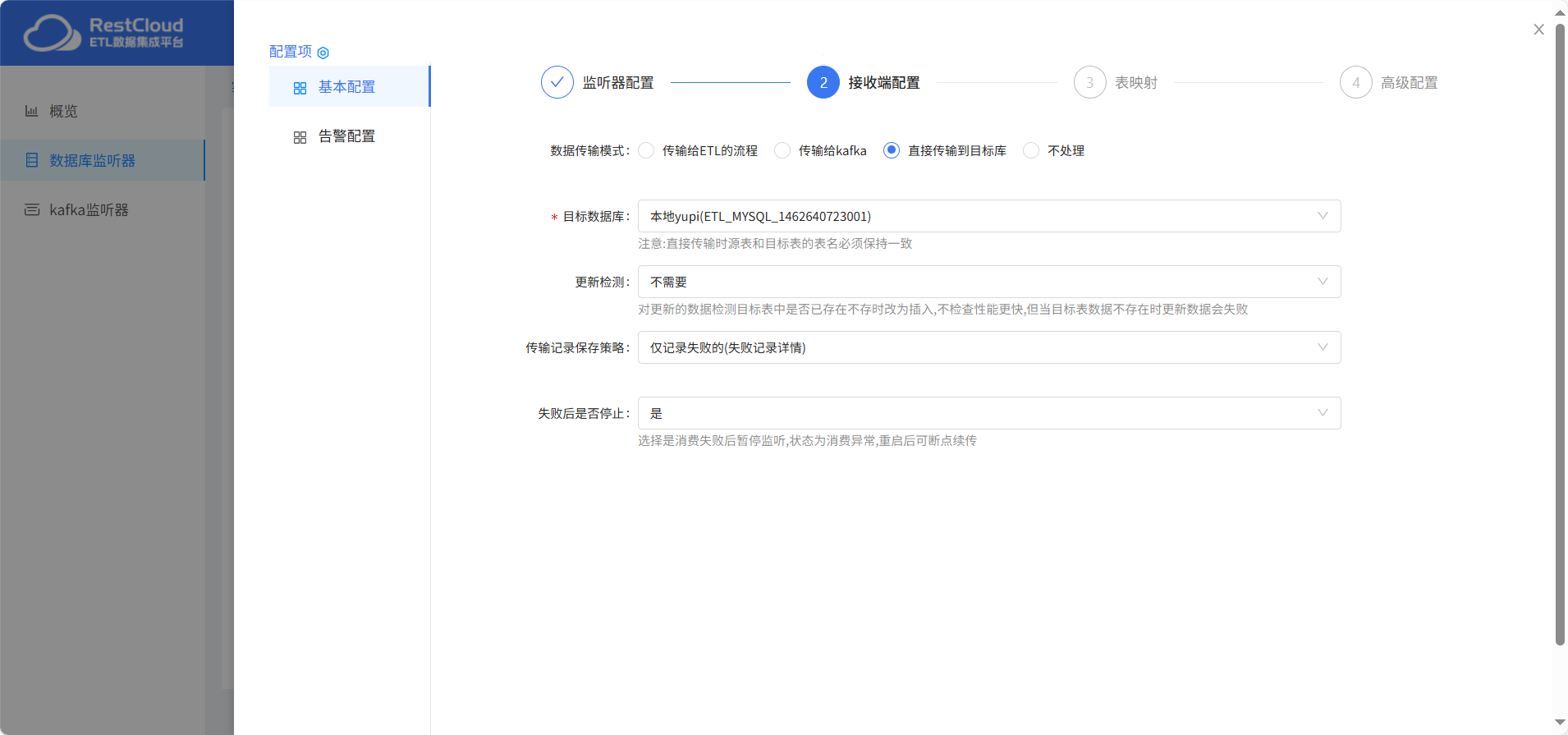
Task: Open the 更新检测 dropdown showing 不需要
Action: 989,282
